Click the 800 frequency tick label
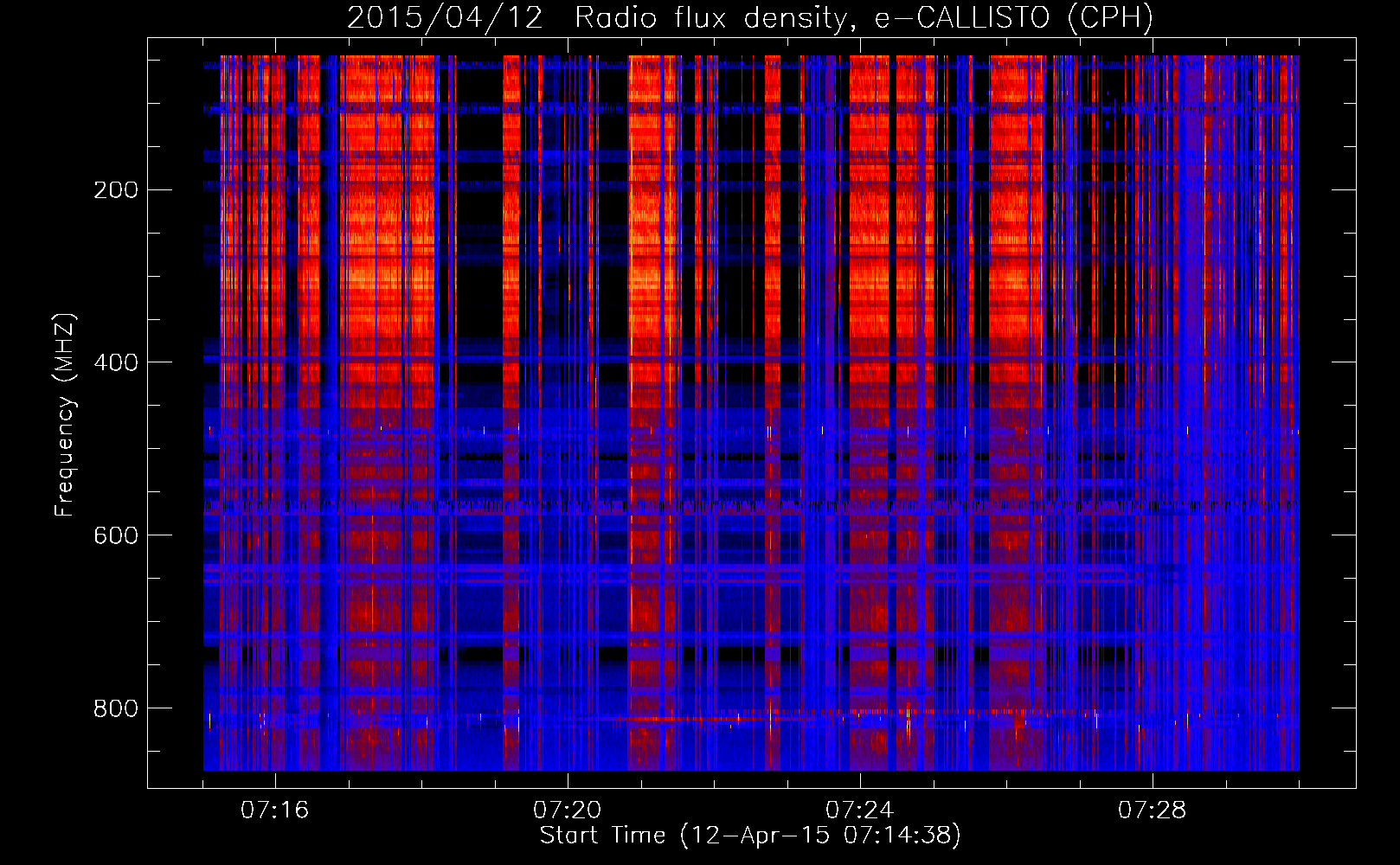 116,708
